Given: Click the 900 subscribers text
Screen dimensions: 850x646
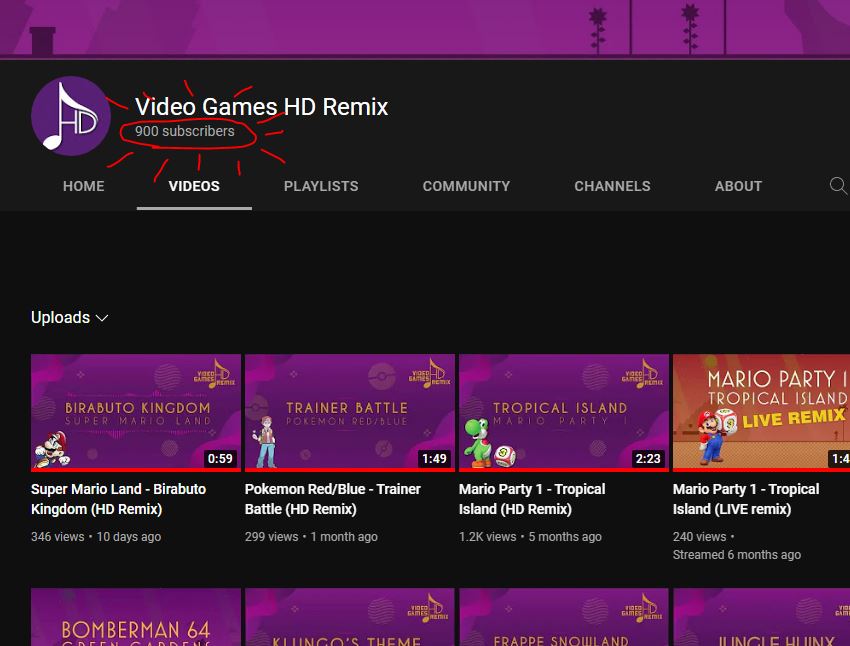Looking at the screenshot, I should pyautogui.click(x=185, y=131).
